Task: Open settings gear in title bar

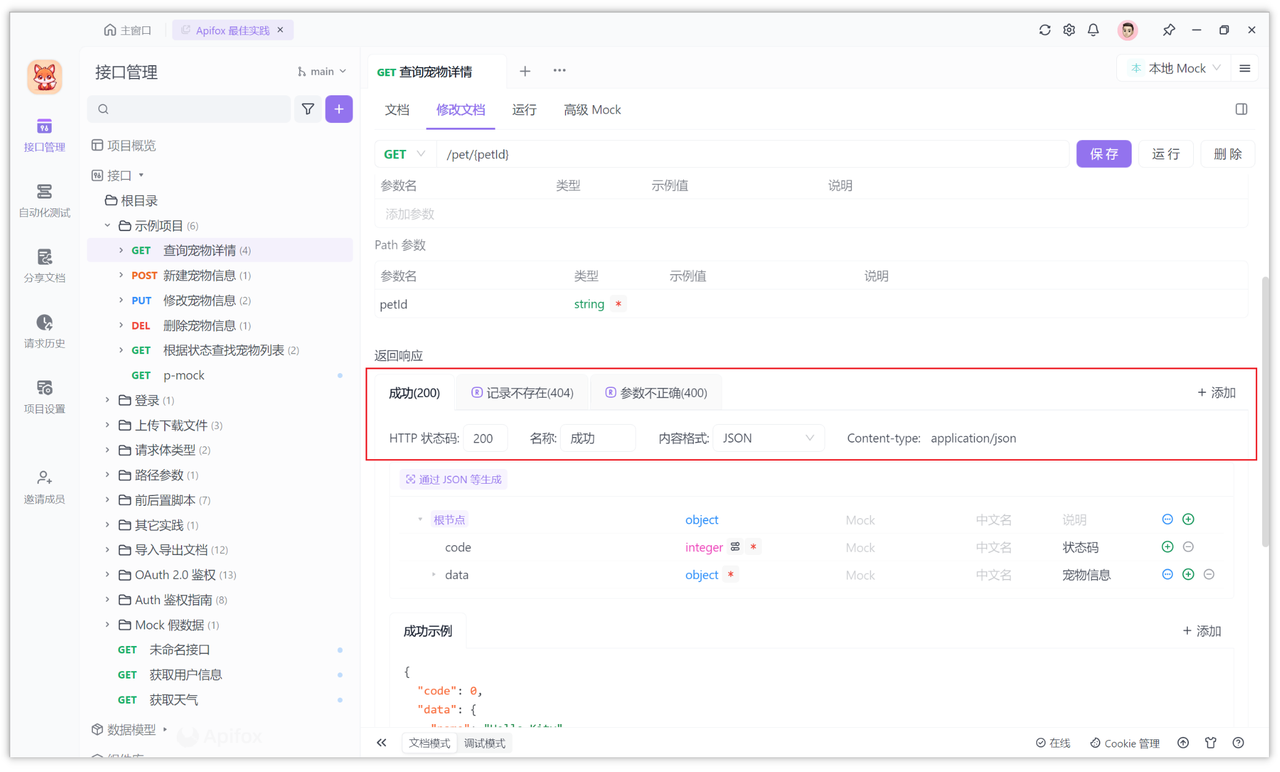Action: click(x=1069, y=30)
